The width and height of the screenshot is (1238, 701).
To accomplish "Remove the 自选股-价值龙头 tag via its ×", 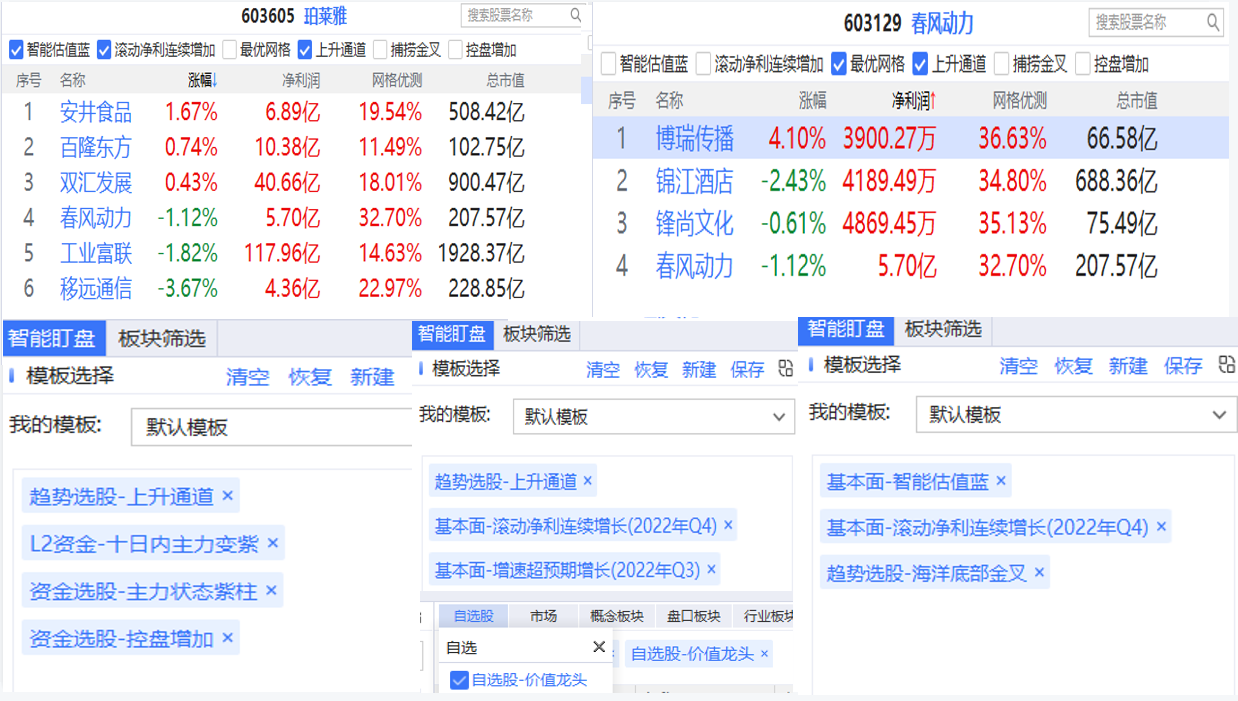I will pyautogui.click(x=764, y=654).
